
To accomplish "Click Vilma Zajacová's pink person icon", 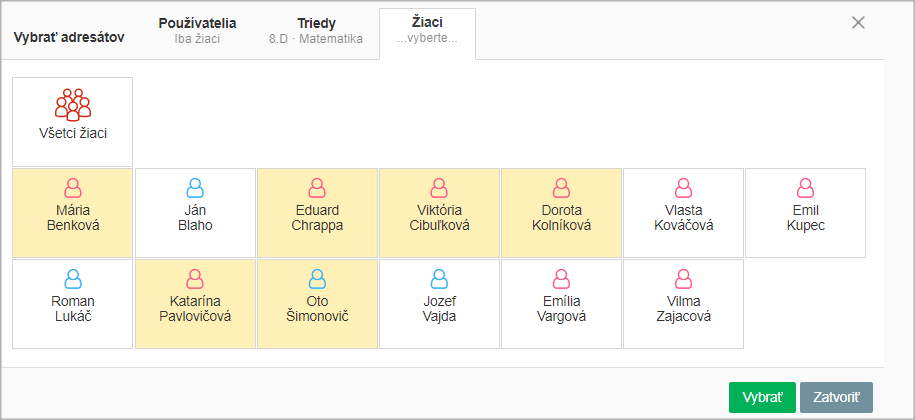I will (683, 279).
